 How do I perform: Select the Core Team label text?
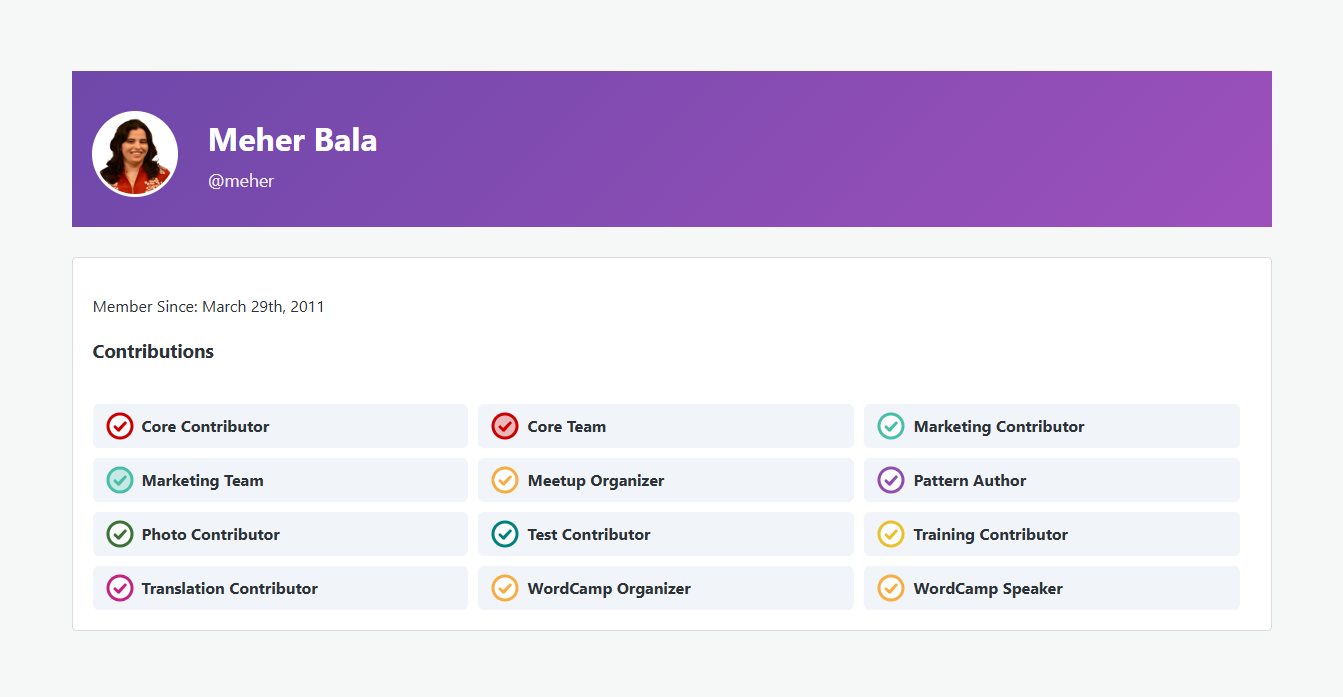(566, 426)
